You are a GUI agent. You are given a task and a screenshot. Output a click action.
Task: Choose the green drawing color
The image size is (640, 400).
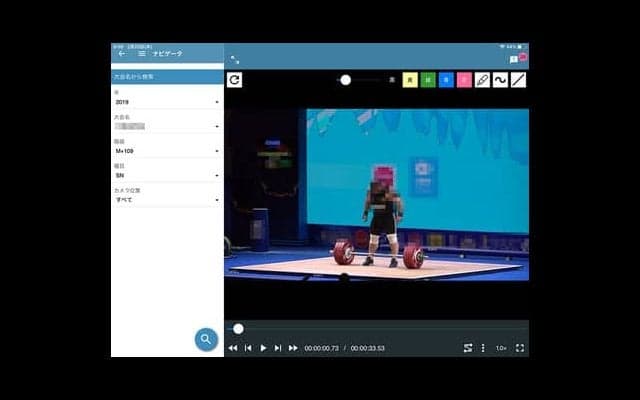(x=428, y=80)
